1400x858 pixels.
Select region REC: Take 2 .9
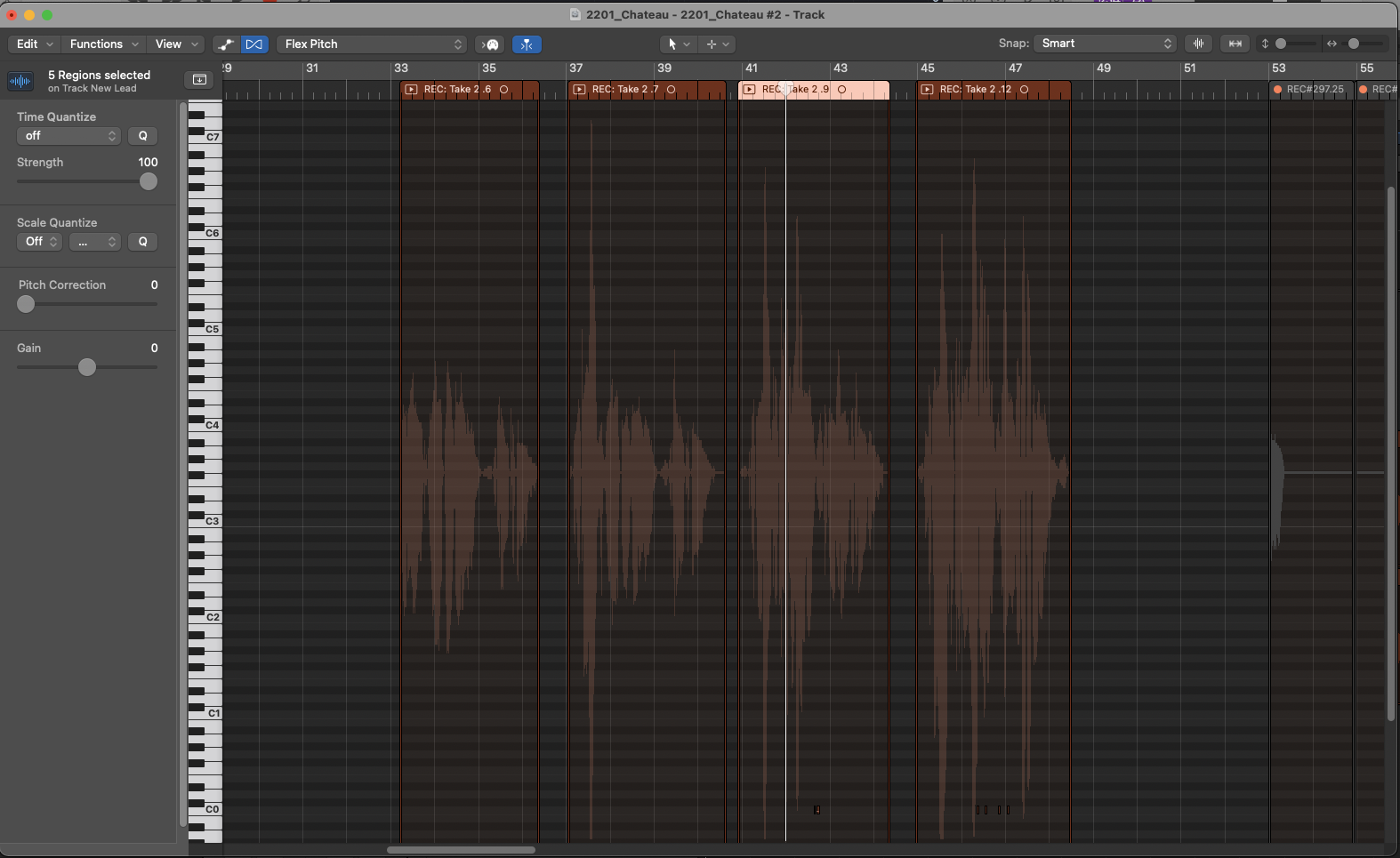(x=814, y=90)
